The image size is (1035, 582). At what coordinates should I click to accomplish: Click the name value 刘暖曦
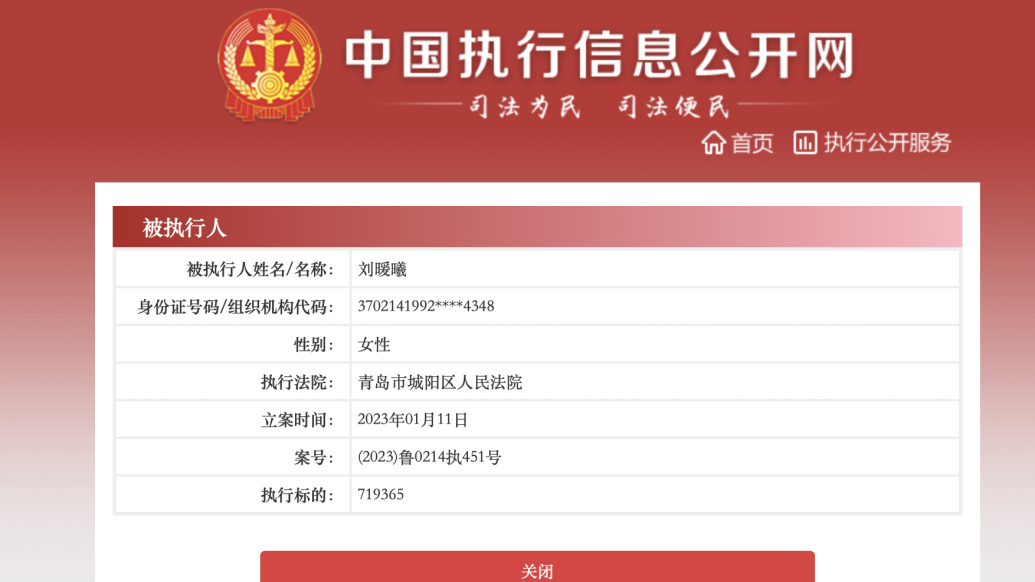(x=382, y=269)
